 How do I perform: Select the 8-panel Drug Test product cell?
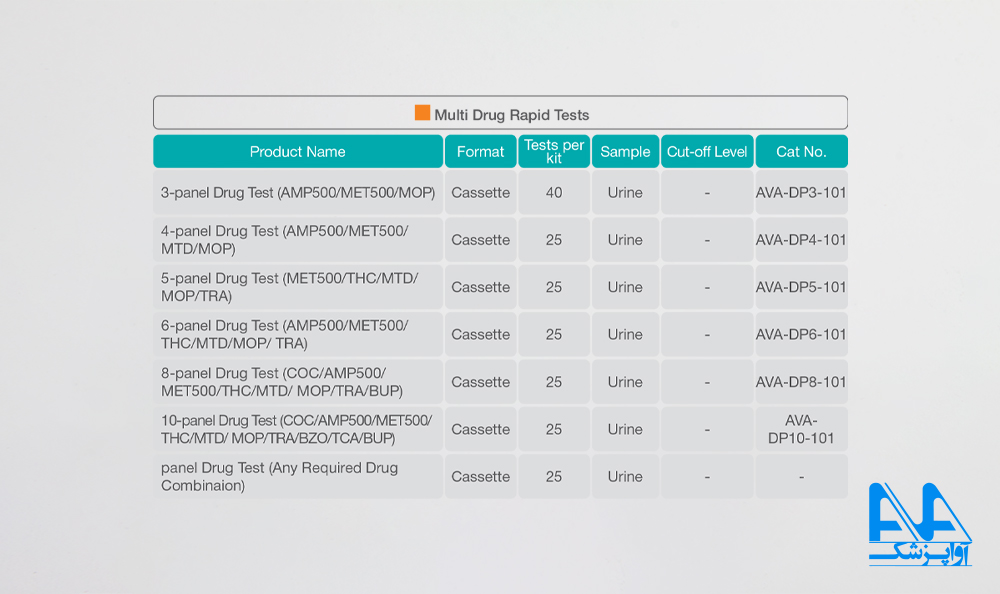click(x=298, y=382)
